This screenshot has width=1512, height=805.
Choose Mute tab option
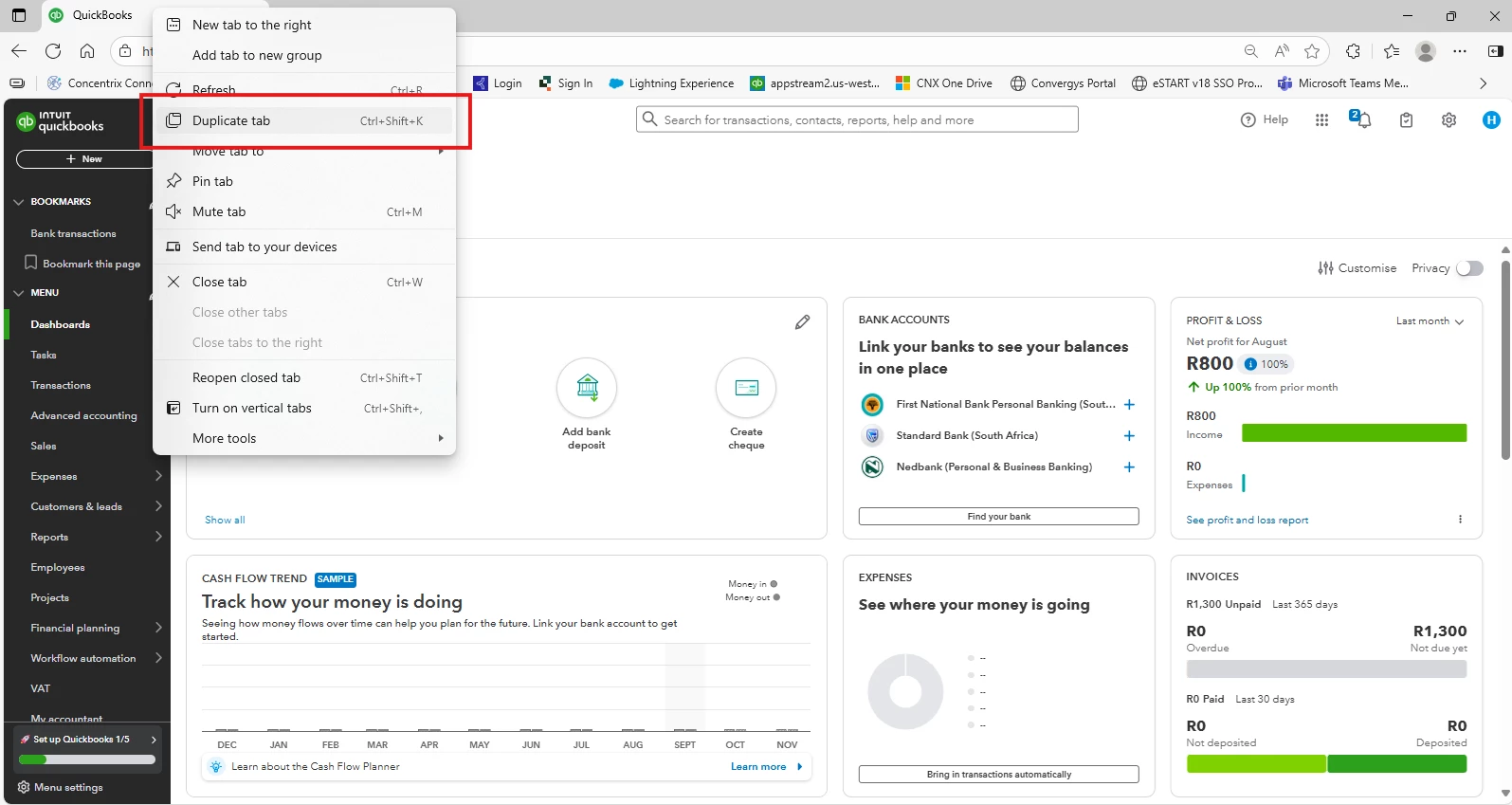[x=303, y=211]
